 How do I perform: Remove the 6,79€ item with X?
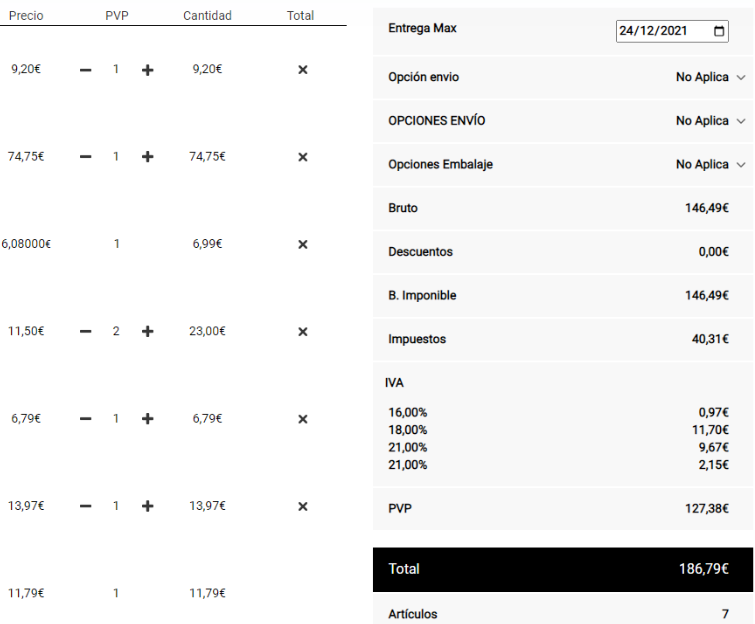(303, 419)
